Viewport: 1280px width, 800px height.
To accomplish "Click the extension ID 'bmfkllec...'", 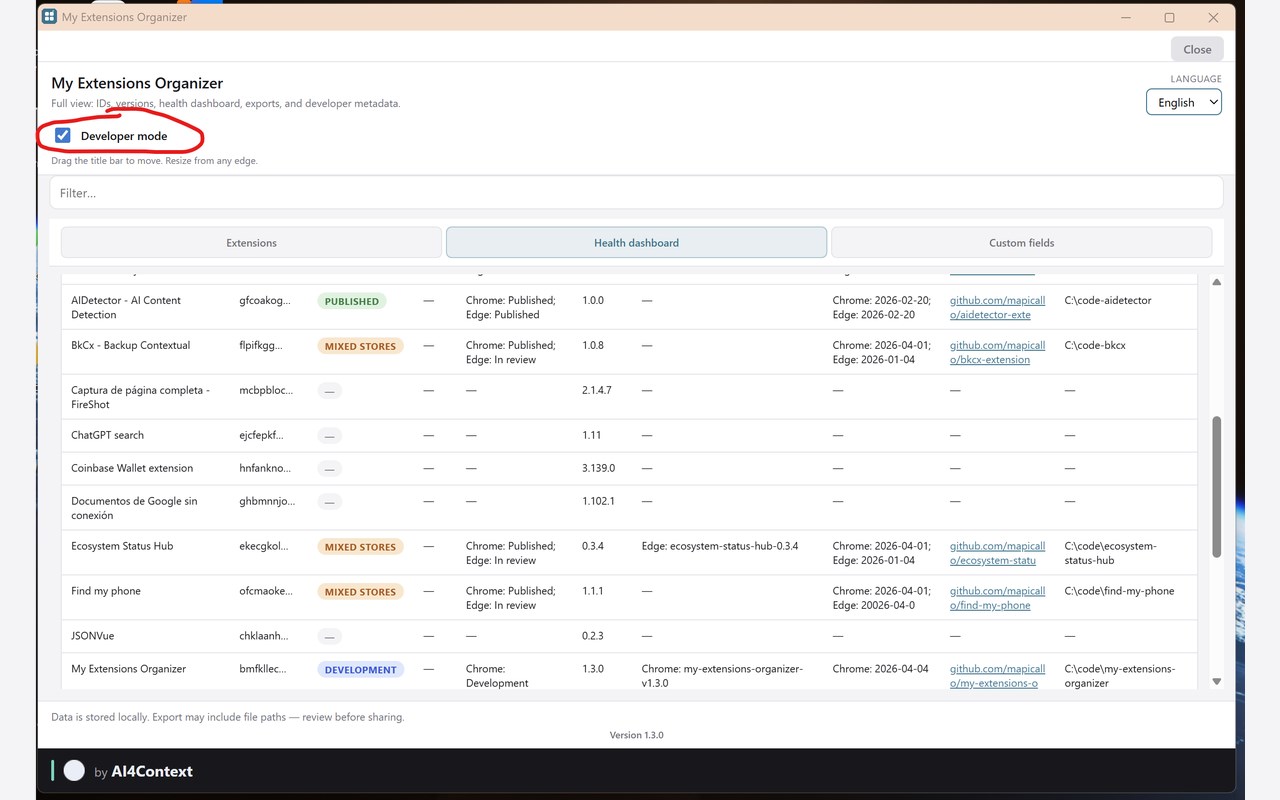I will 264,669.
